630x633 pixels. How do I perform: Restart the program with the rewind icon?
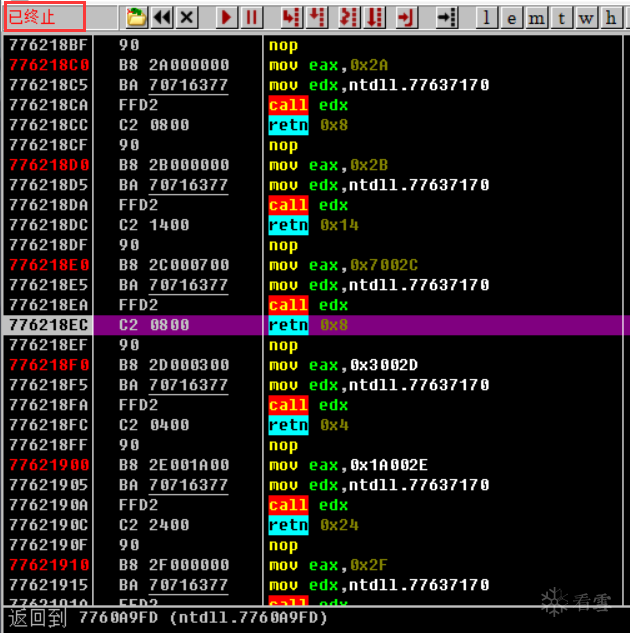[x=162, y=18]
